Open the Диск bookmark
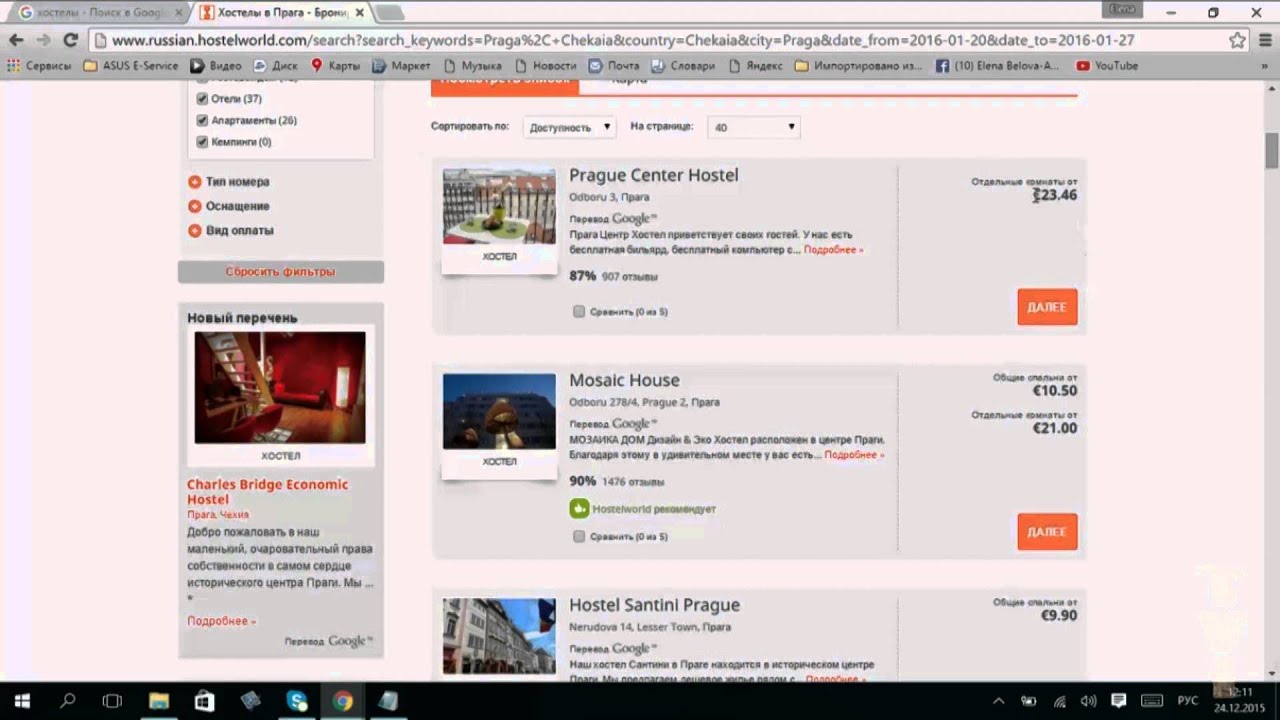This screenshot has width=1280, height=720. pos(276,66)
